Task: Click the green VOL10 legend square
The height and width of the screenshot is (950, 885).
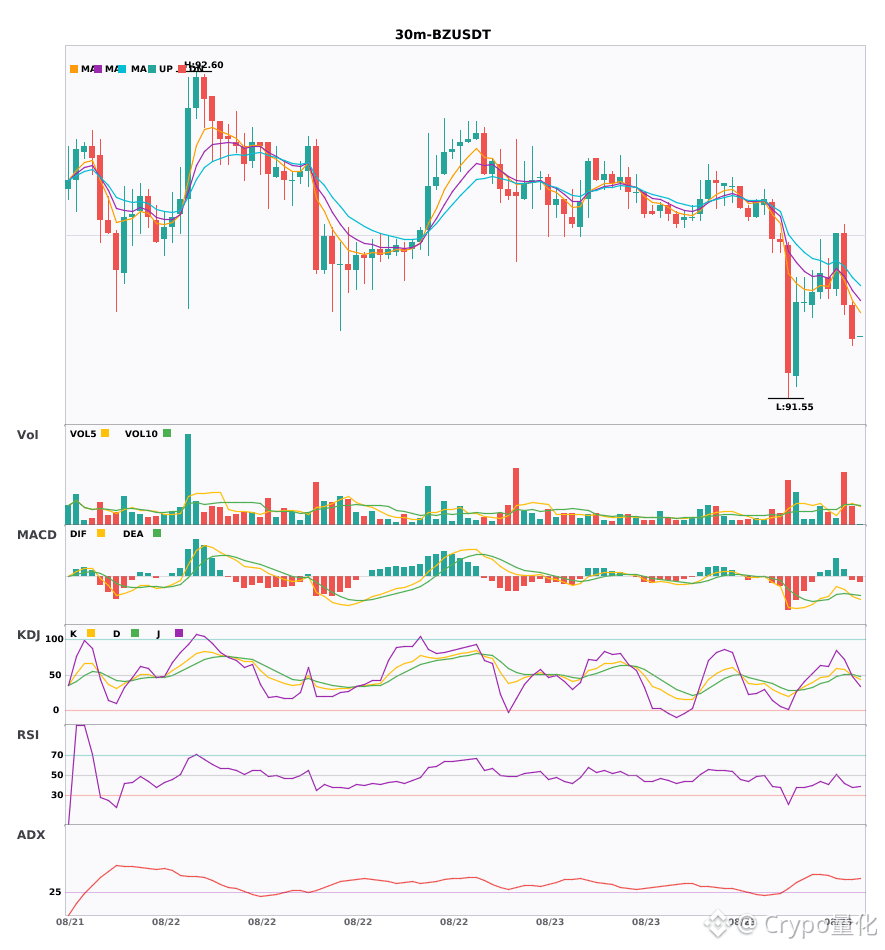Action: [x=167, y=433]
